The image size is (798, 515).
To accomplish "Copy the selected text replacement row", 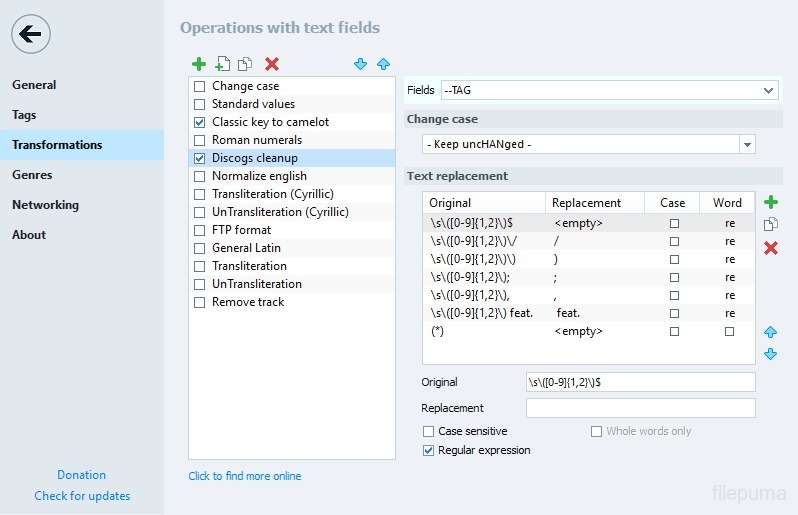I will (x=770, y=225).
